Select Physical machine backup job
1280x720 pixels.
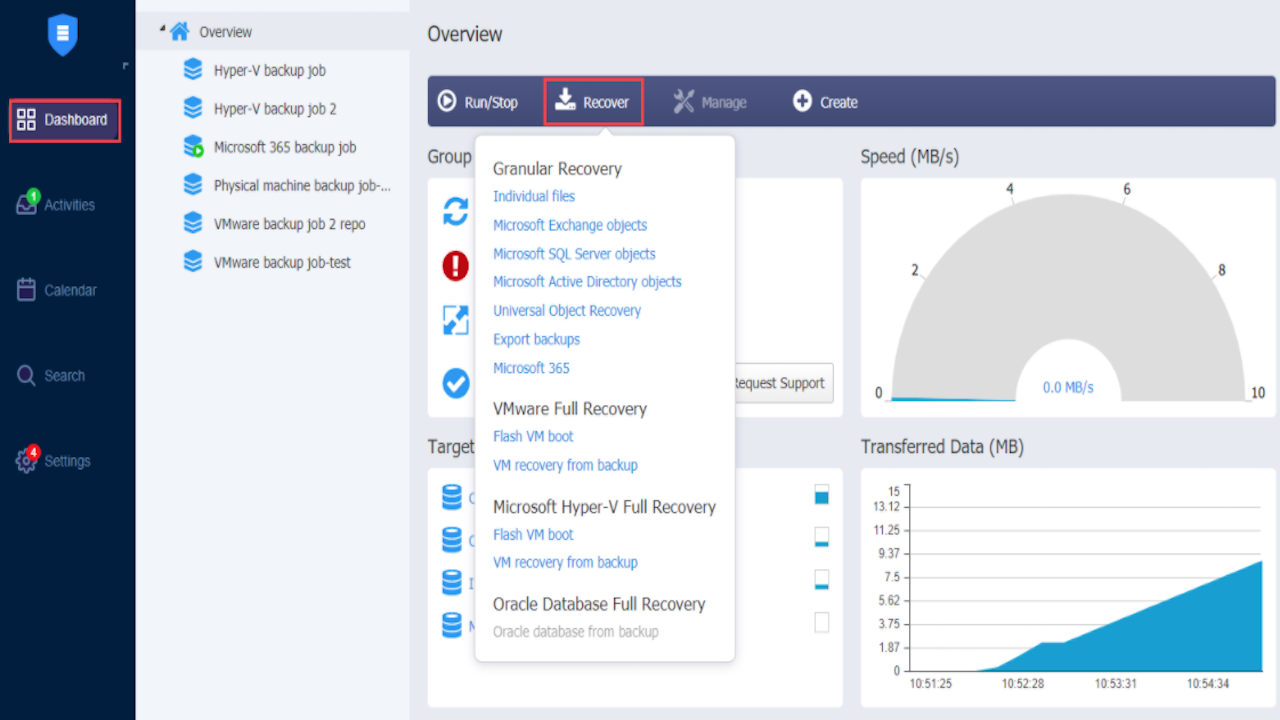click(301, 186)
